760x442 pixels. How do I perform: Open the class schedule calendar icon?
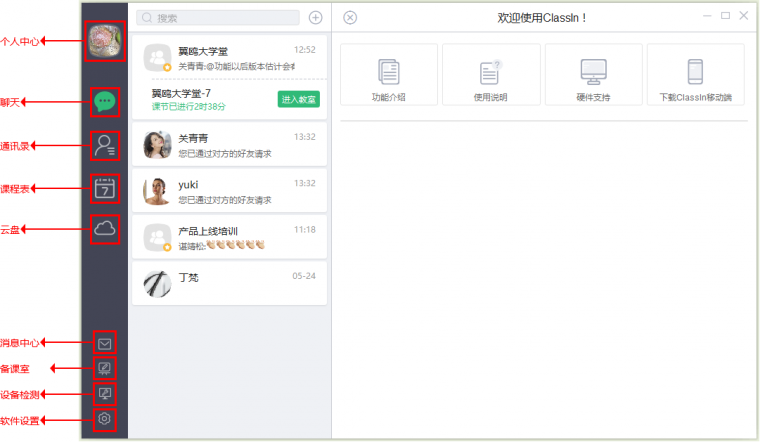click(x=105, y=188)
